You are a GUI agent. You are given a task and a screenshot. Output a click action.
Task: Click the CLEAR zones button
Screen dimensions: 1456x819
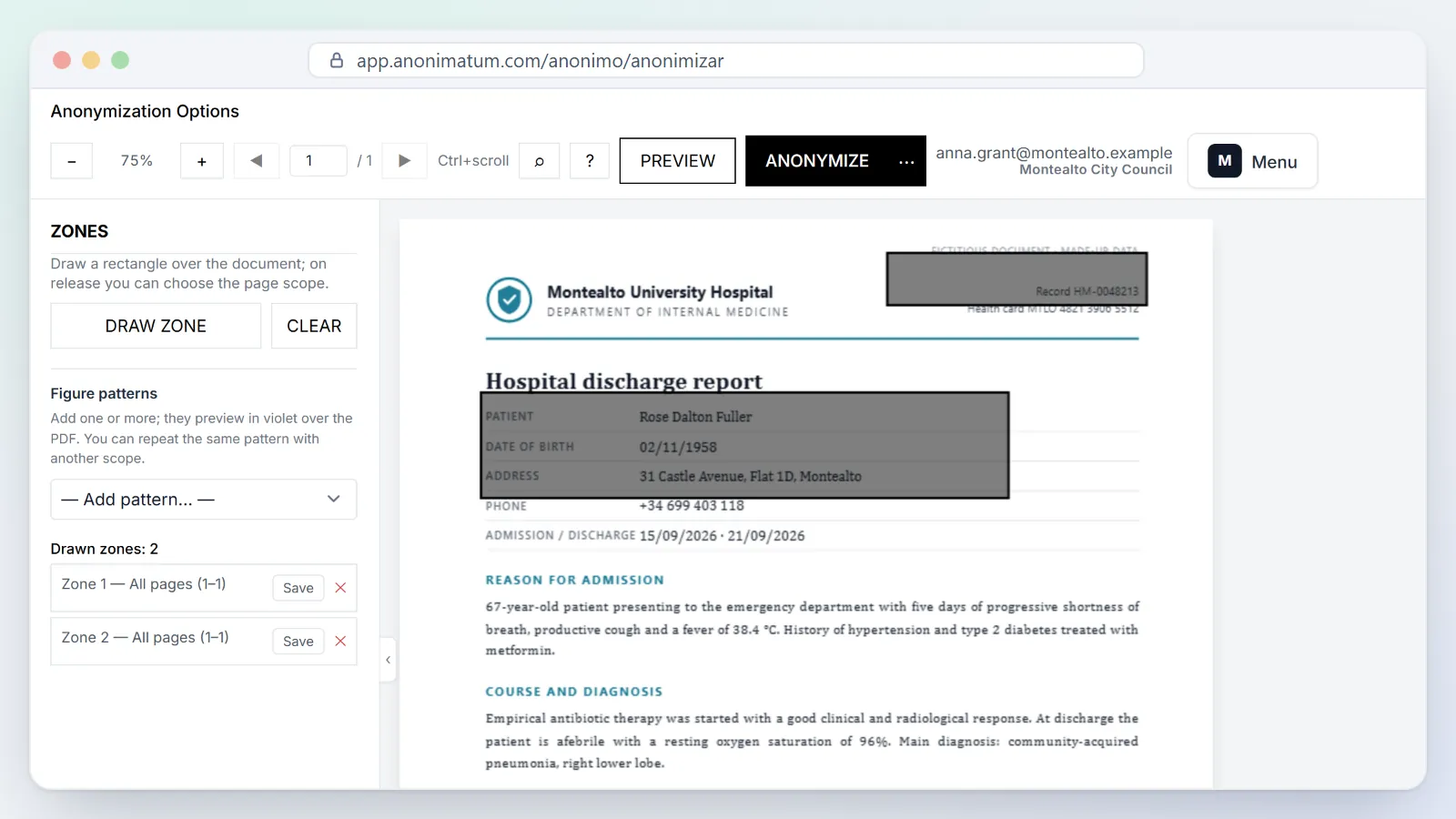[x=314, y=326]
